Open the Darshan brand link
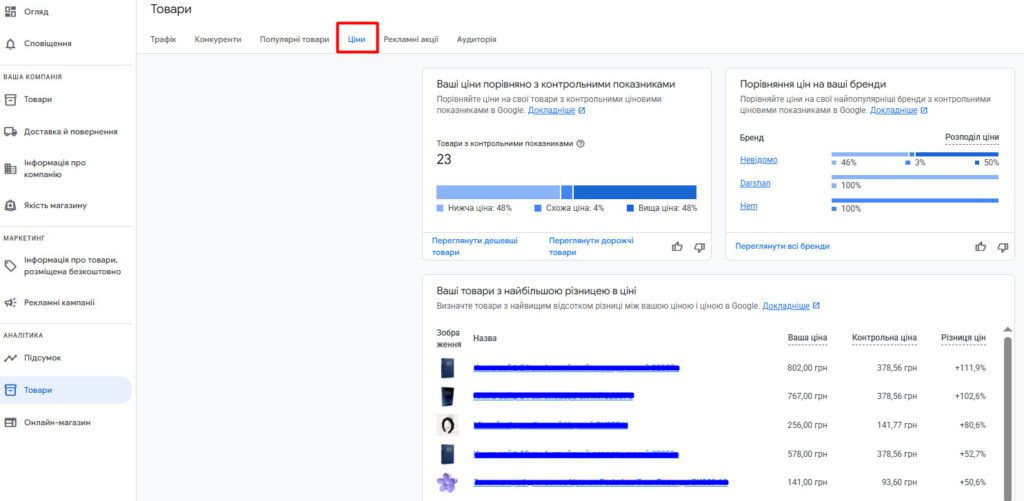This screenshot has height=501, width=1024. coord(755,183)
